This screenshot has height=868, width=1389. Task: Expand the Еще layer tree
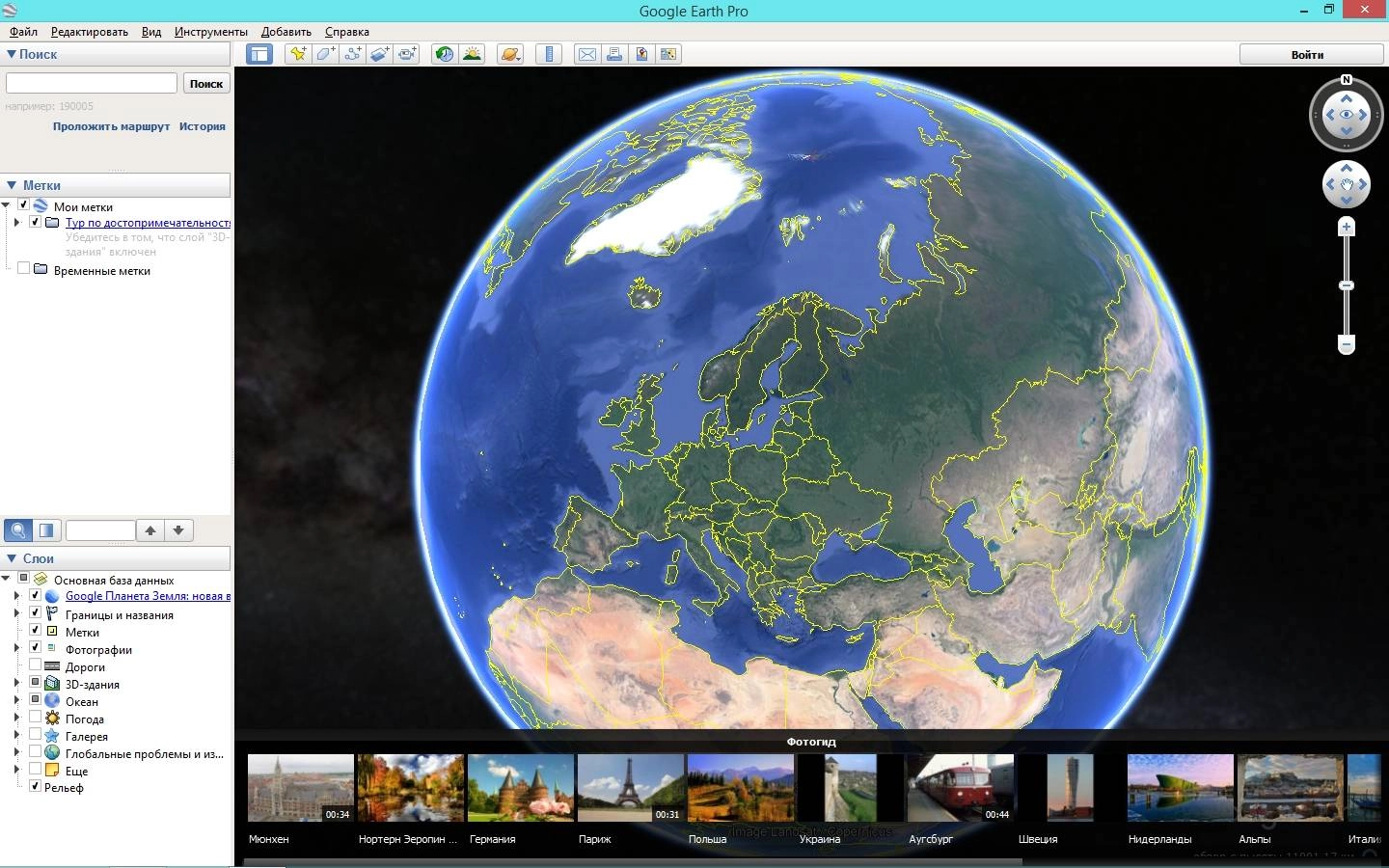tap(16, 770)
